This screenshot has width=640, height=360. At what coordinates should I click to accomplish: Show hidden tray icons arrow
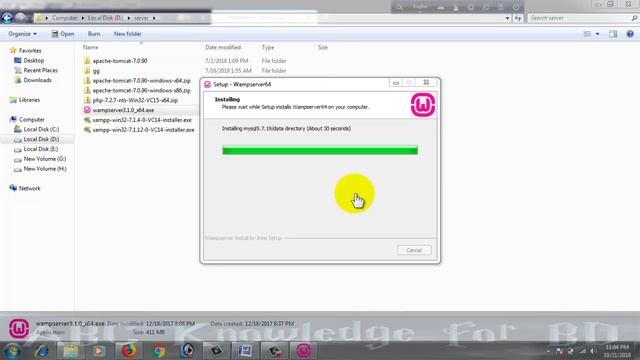click(x=548, y=351)
